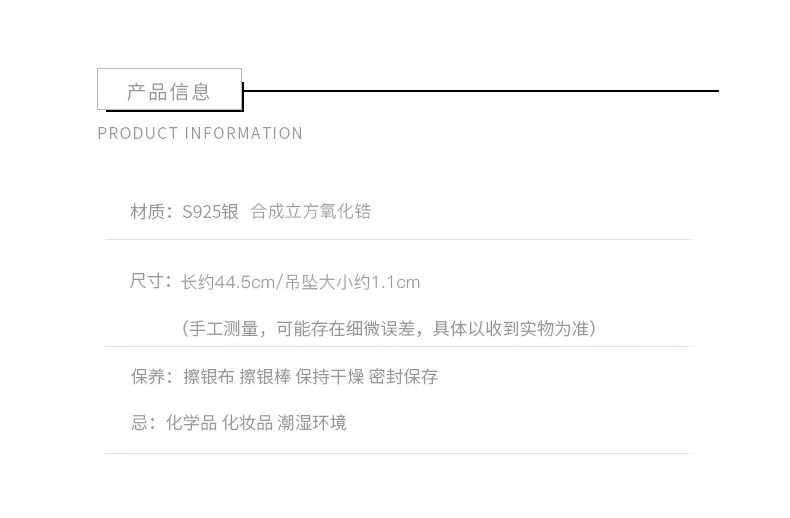Click the 密封保存 text

point(403,377)
